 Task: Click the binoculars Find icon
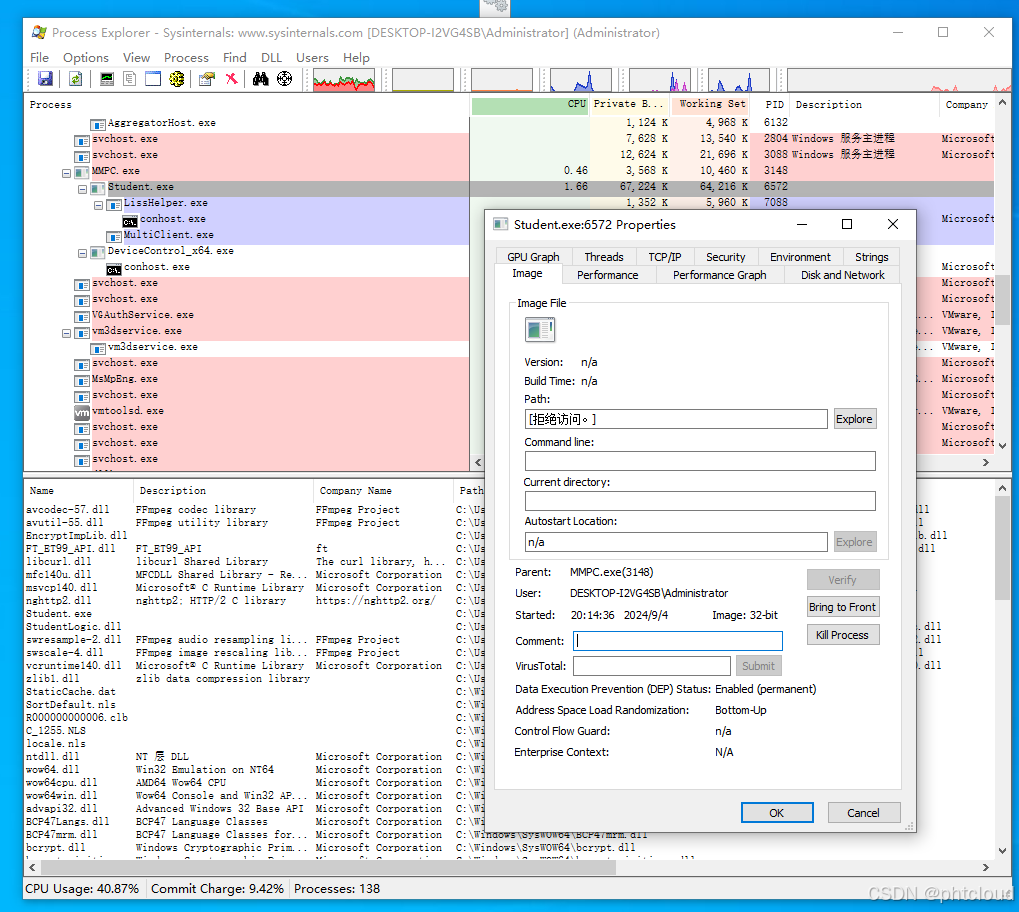click(261, 79)
